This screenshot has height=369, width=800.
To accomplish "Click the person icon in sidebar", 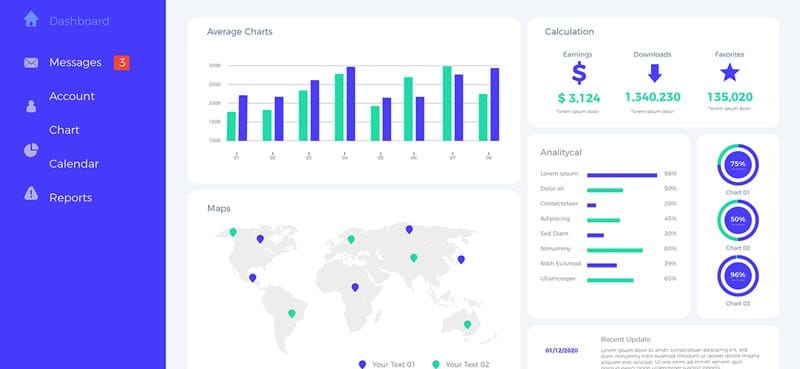I will click(31, 106).
